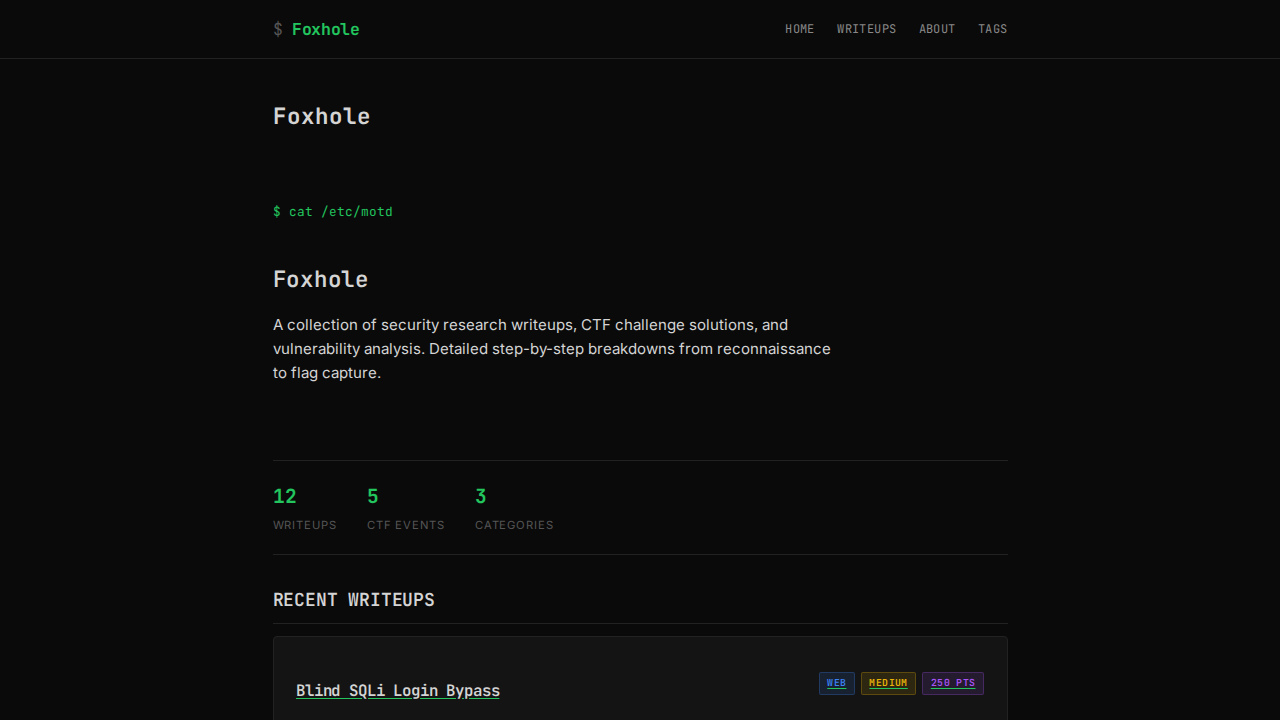The image size is (1280, 720).
Task: Click the $ symbol before cat /etc/motd
Action: 277,211
